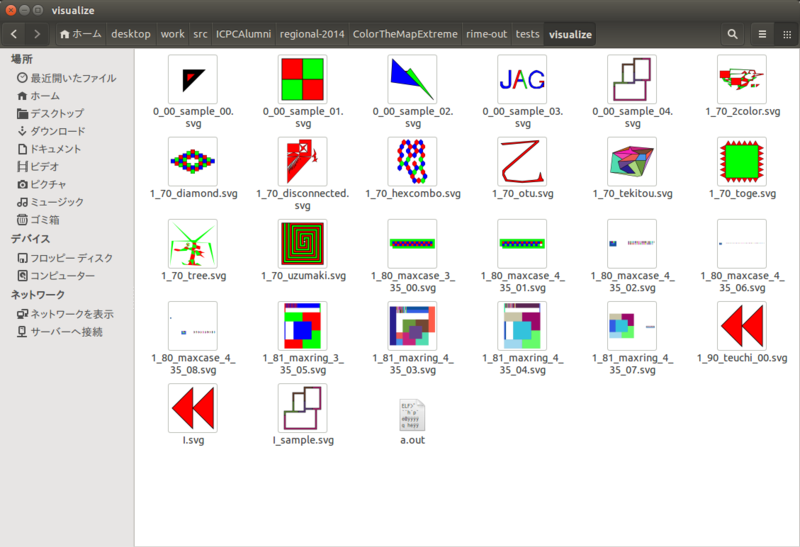Select 1_70_tekitou.svg thumbnail
Image resolution: width=800 pixels, height=547 pixels.
[x=632, y=161]
